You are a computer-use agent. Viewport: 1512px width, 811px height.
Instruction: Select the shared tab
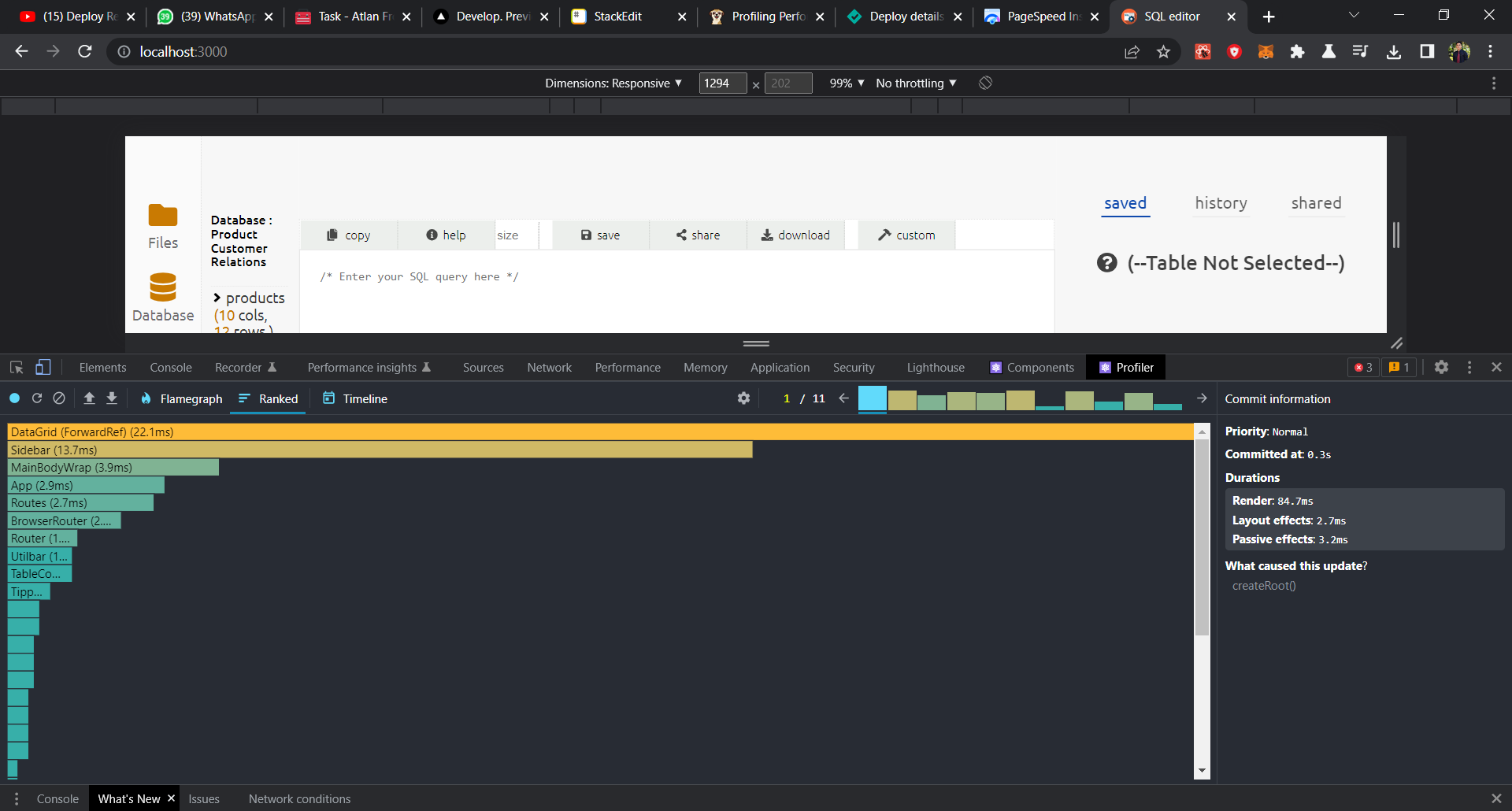pyautogui.click(x=1316, y=203)
